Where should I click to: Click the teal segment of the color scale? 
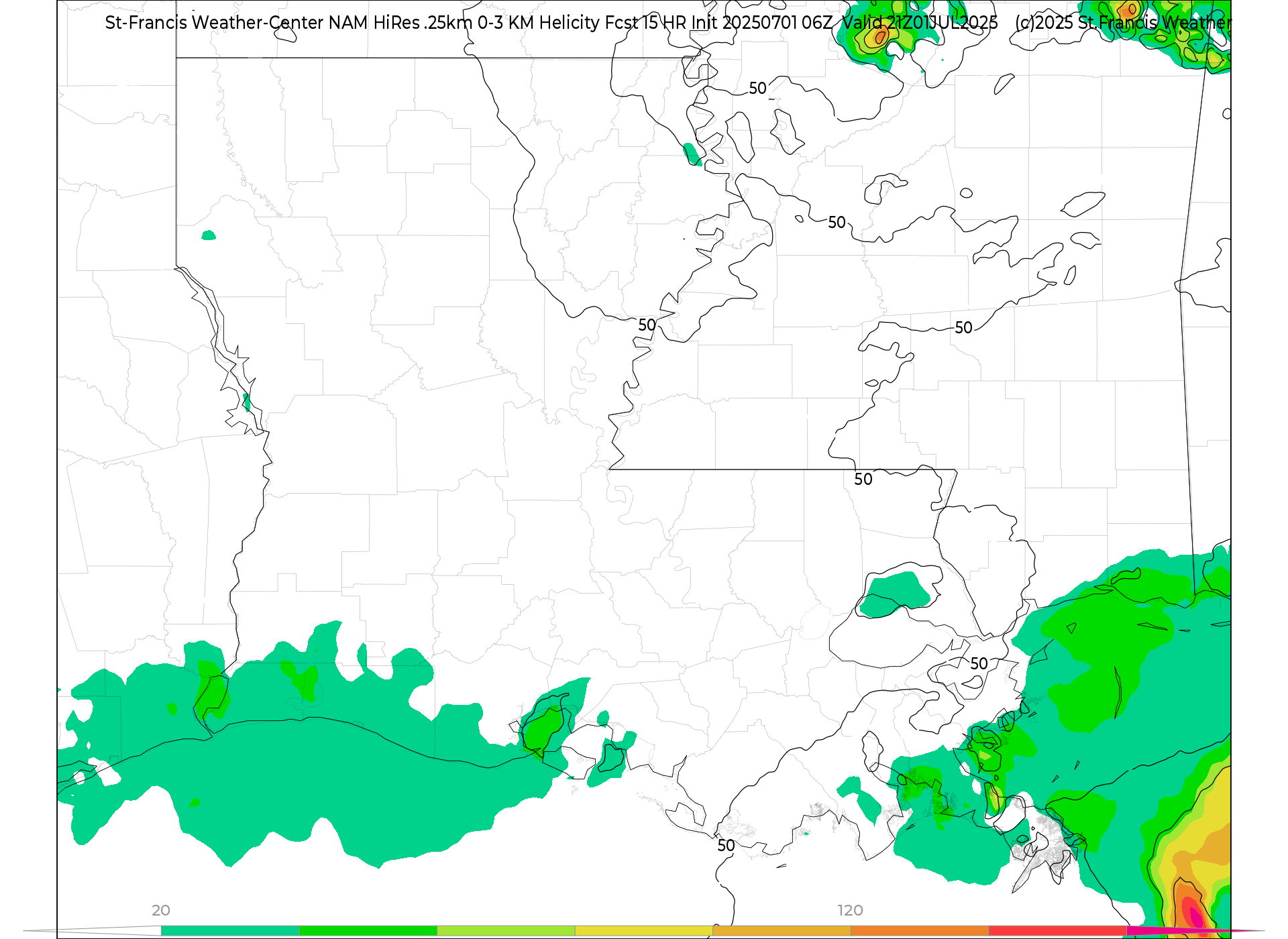coord(230,931)
